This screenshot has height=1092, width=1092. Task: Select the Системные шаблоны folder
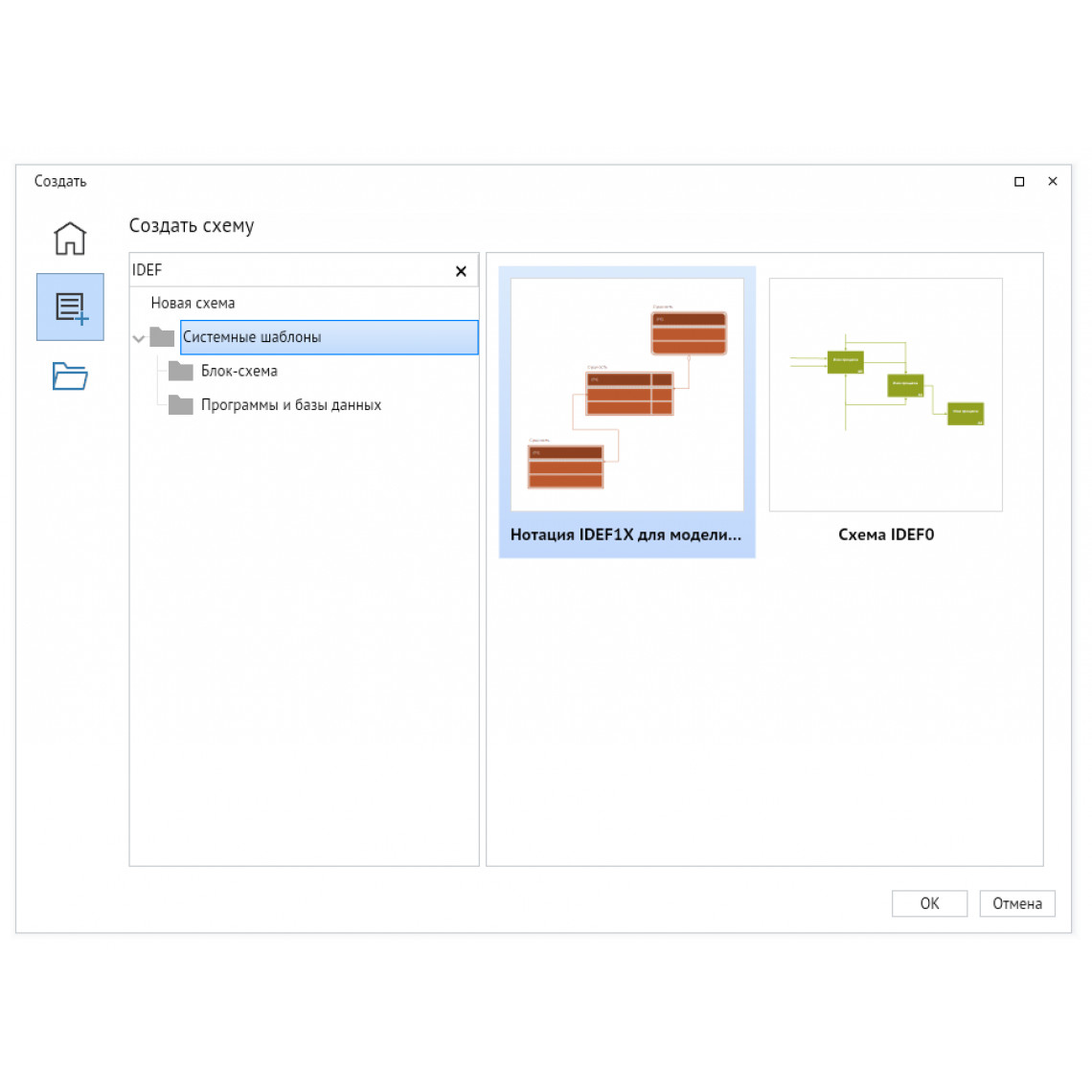click(329, 337)
